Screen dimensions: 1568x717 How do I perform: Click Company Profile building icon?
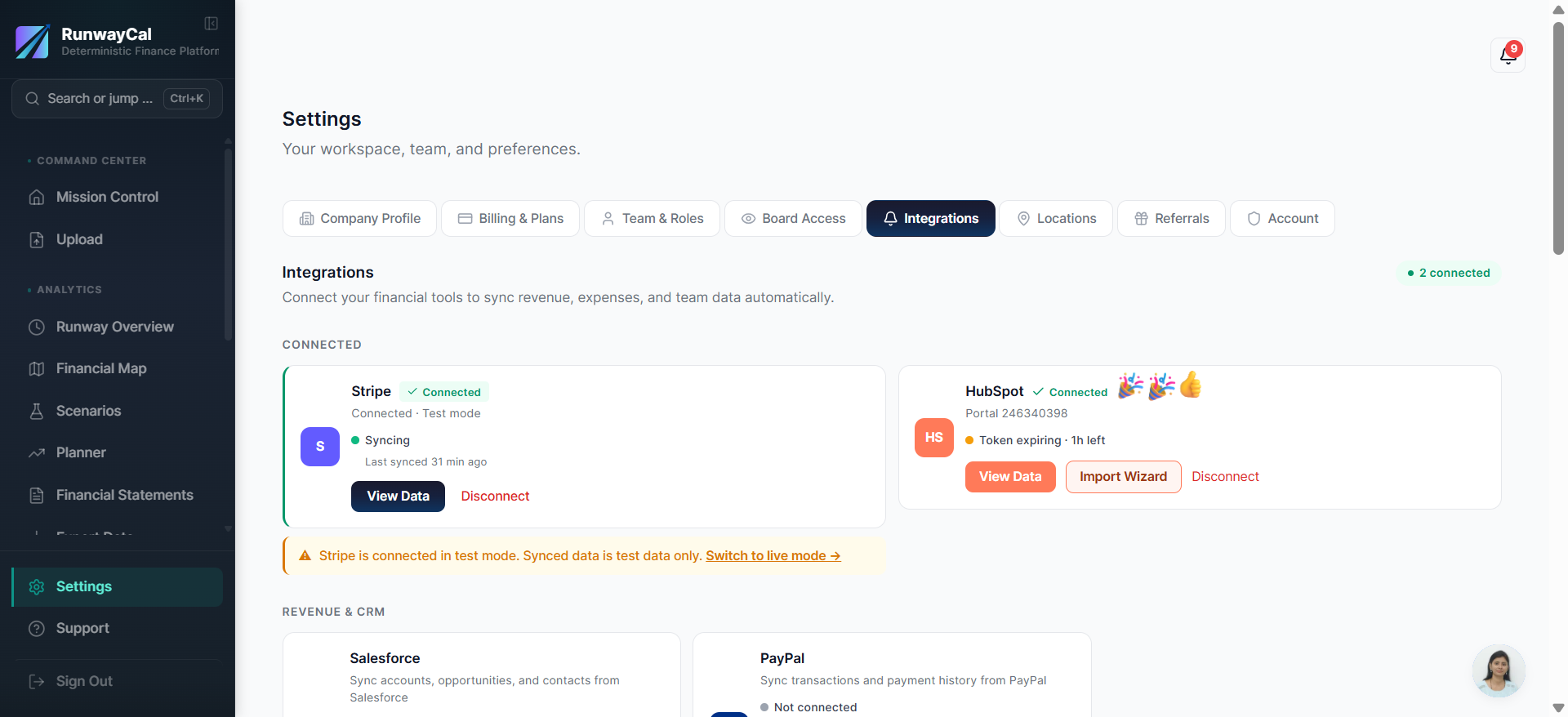coord(307,219)
